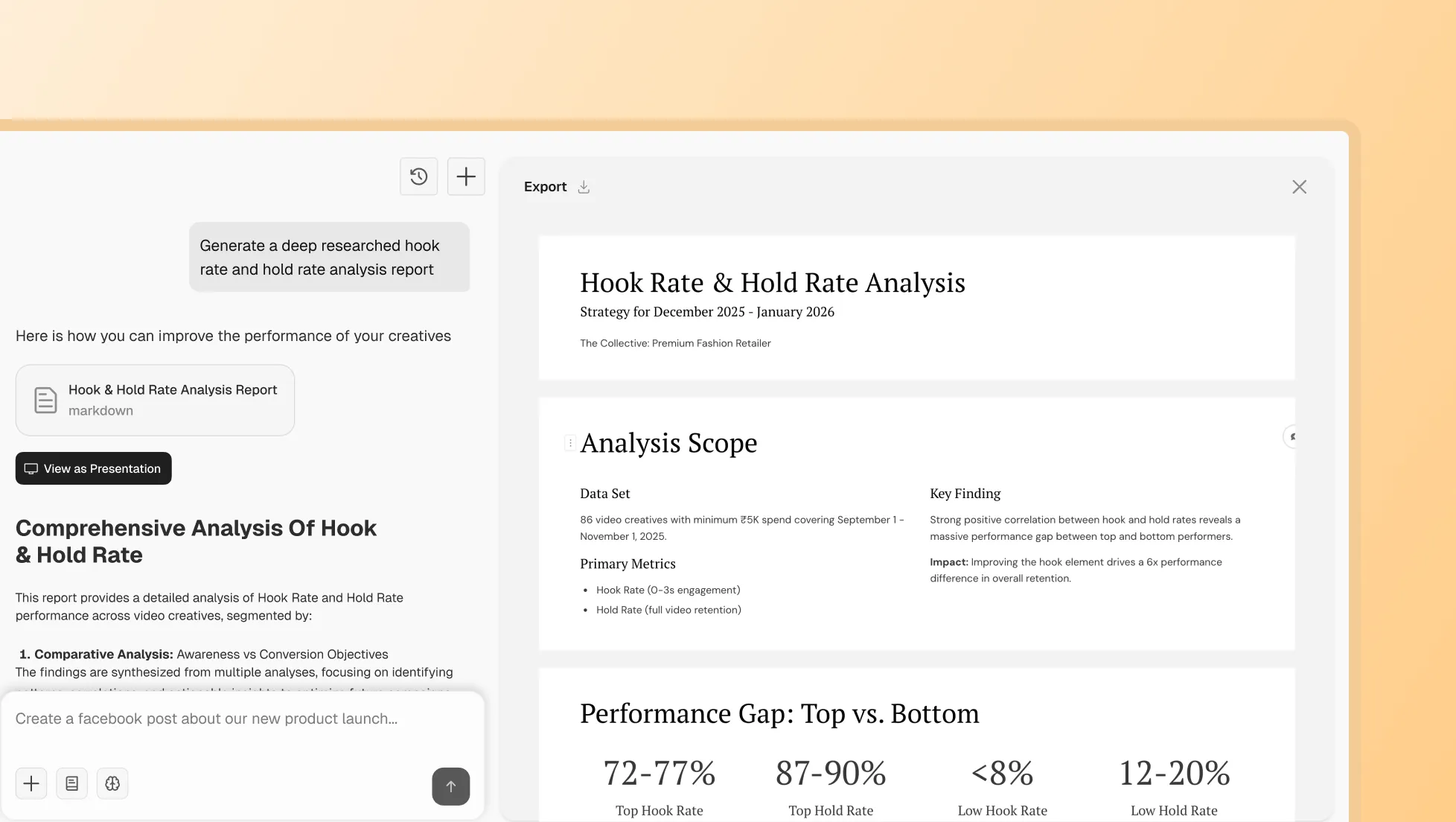Click the Comprehensive Analysis Of Hook & Hold Rate heading

(x=196, y=541)
